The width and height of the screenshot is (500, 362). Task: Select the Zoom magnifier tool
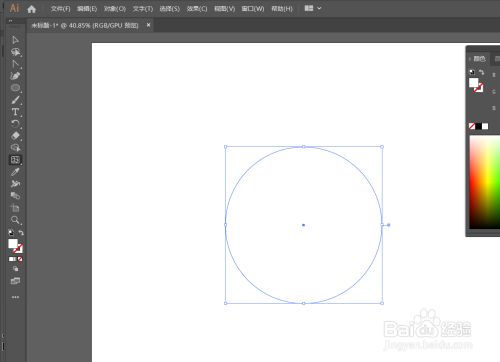coord(15,220)
